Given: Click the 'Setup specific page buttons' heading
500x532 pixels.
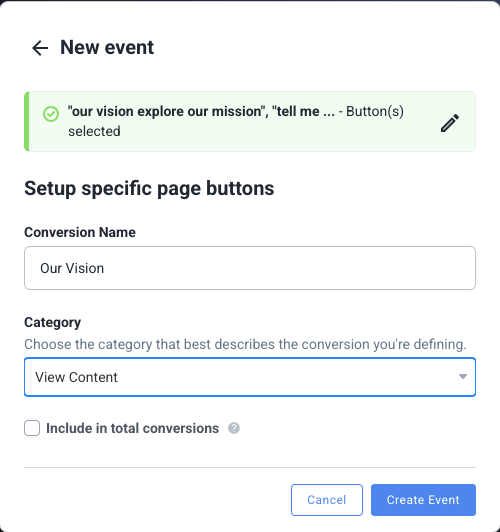Looking at the screenshot, I should click(149, 189).
